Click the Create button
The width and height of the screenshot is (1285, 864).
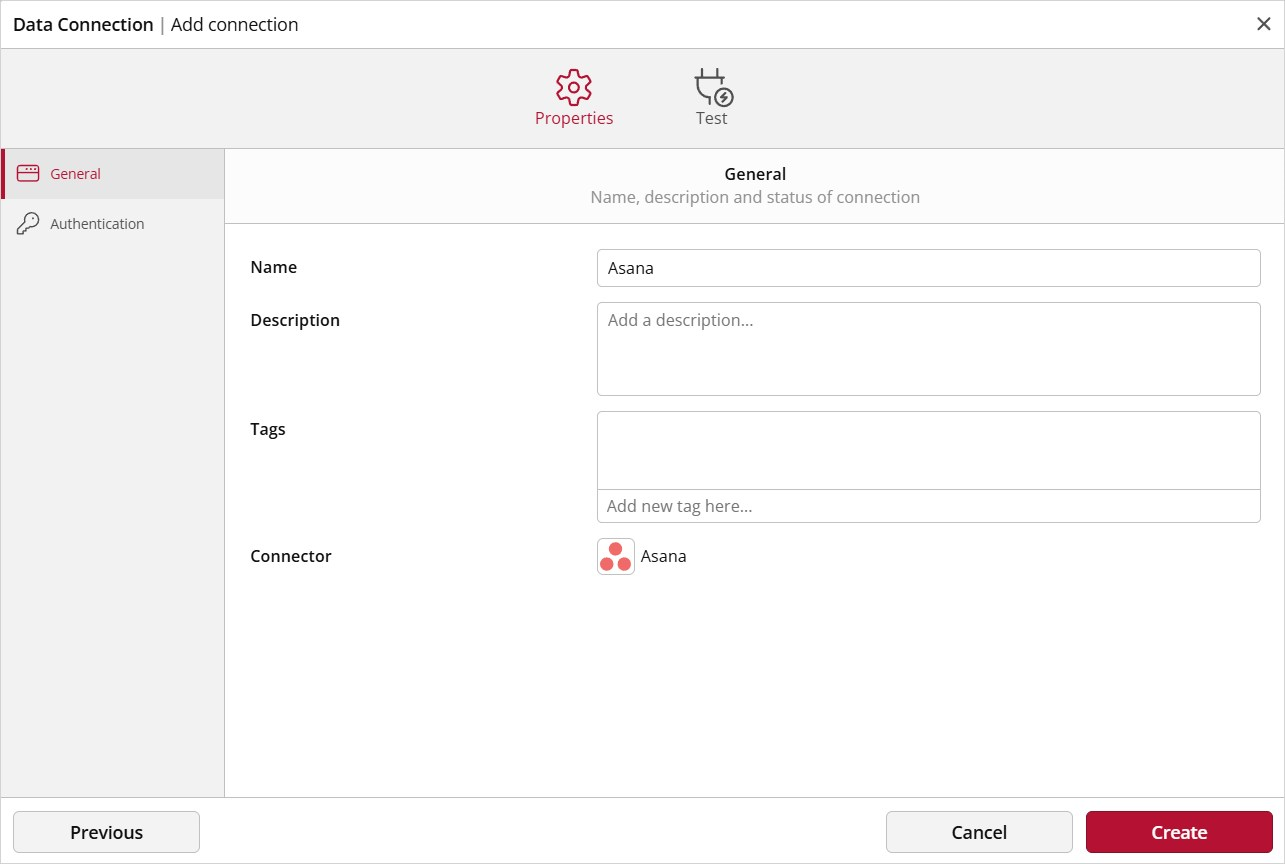tap(1179, 832)
